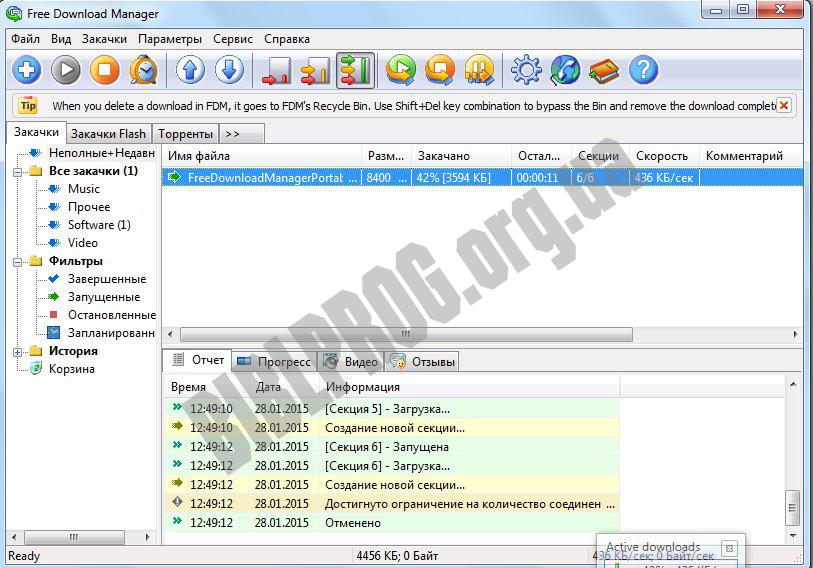Screen dimensions: 813x568
Task: Switch to the Торренты tab
Action: tap(185, 134)
